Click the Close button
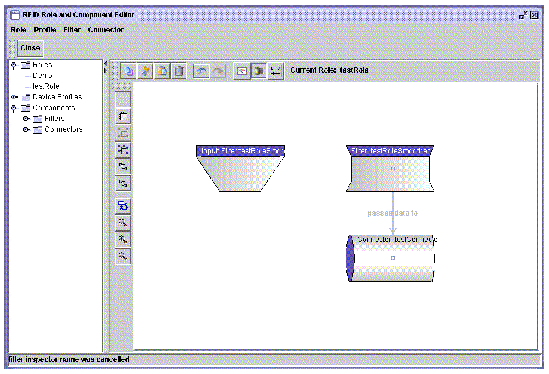549x374 pixels. (30, 48)
